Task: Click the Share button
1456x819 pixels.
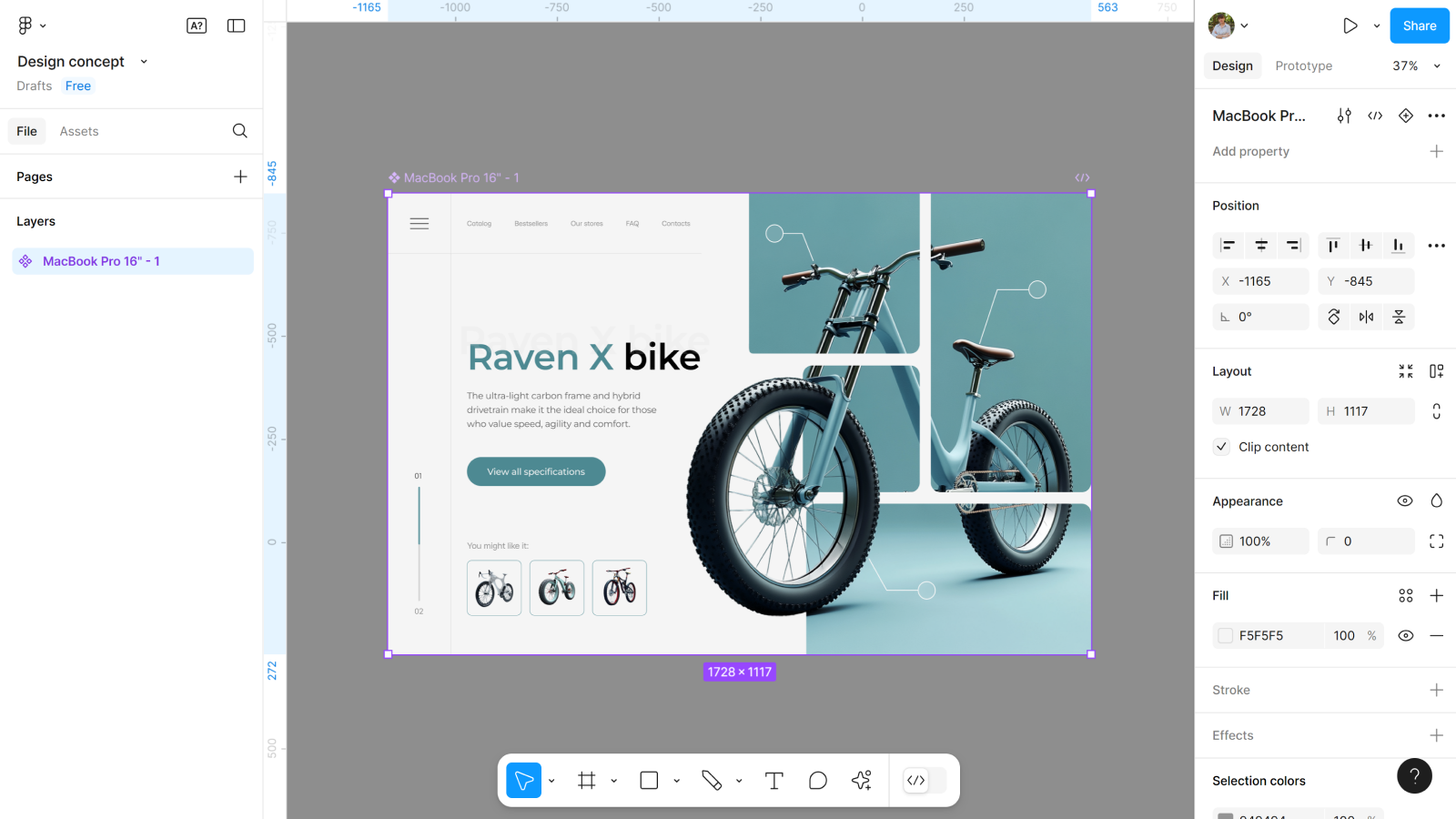Action: pyautogui.click(x=1419, y=25)
